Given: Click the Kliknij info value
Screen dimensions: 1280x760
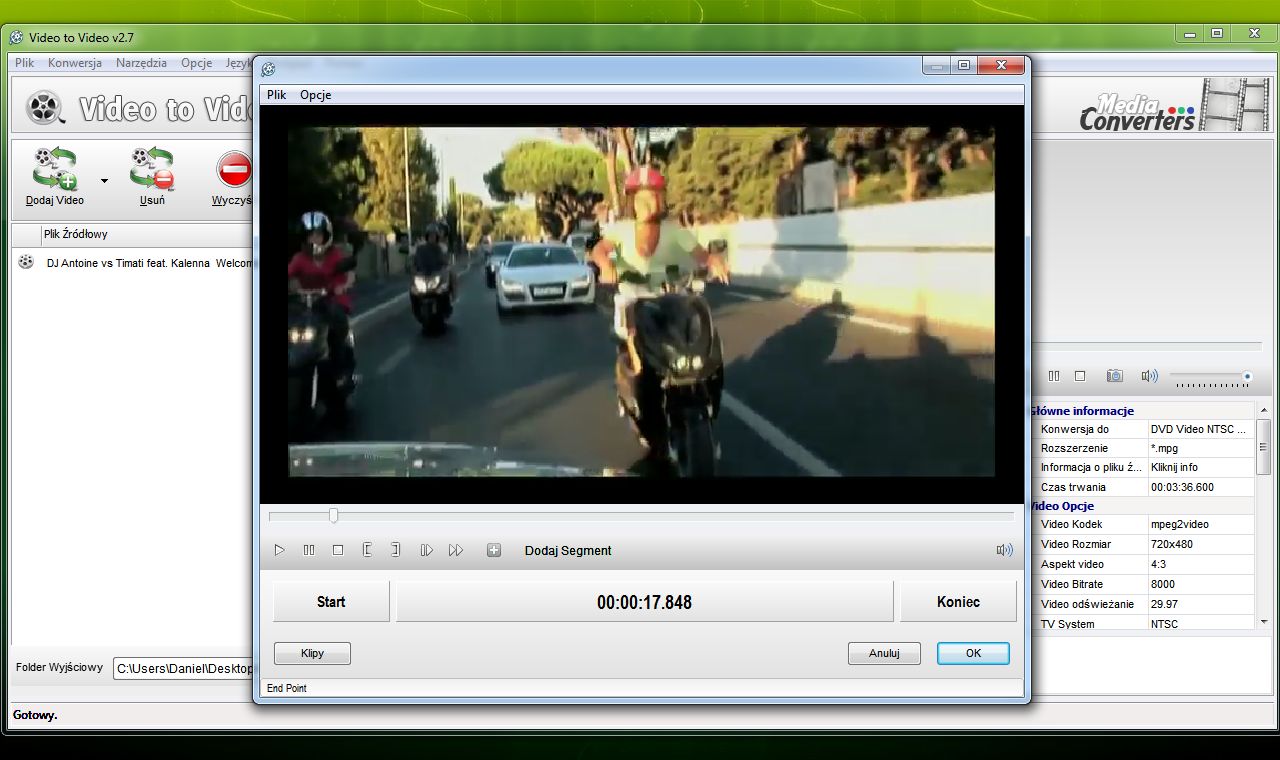Looking at the screenshot, I should [x=1200, y=467].
